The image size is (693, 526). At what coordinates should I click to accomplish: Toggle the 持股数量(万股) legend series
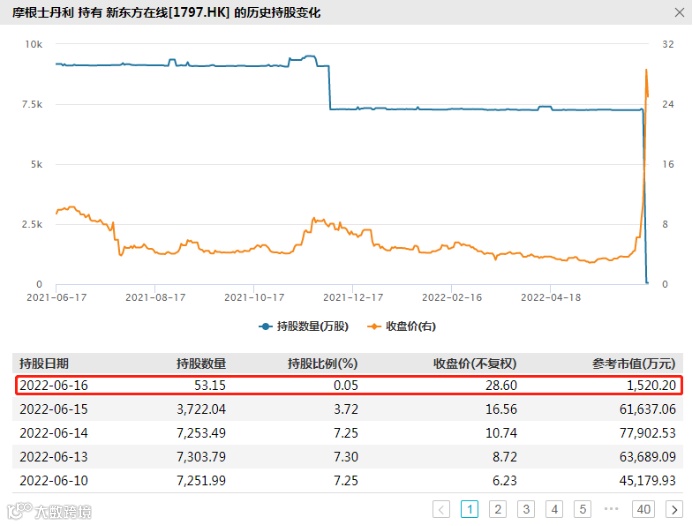(x=304, y=326)
